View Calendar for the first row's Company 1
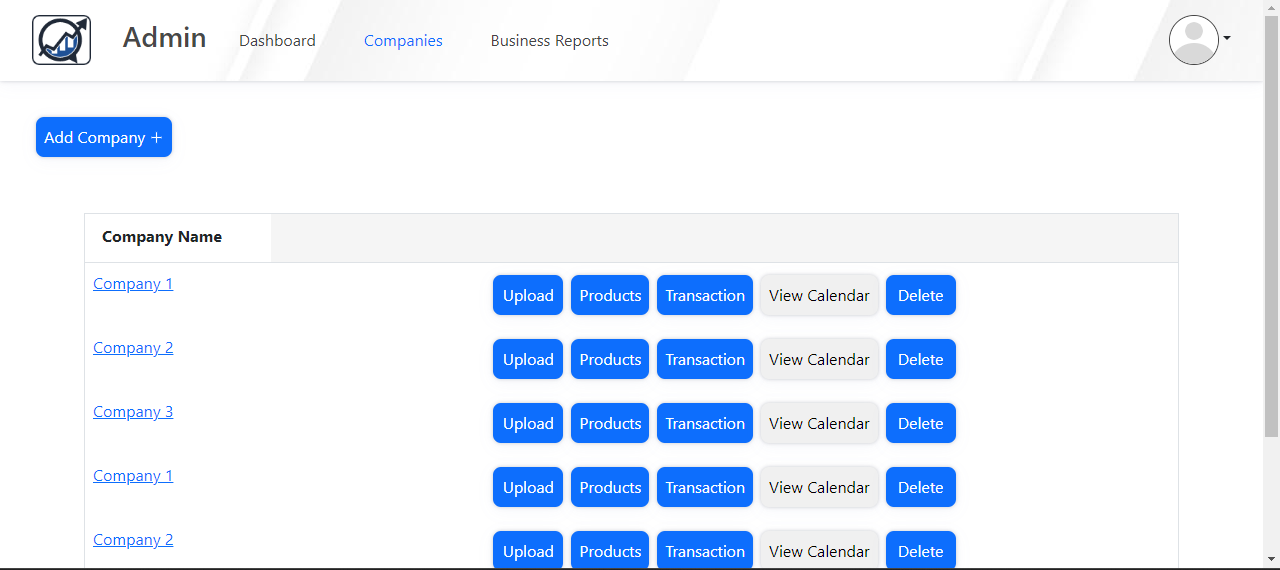The height and width of the screenshot is (570, 1280). tap(819, 295)
